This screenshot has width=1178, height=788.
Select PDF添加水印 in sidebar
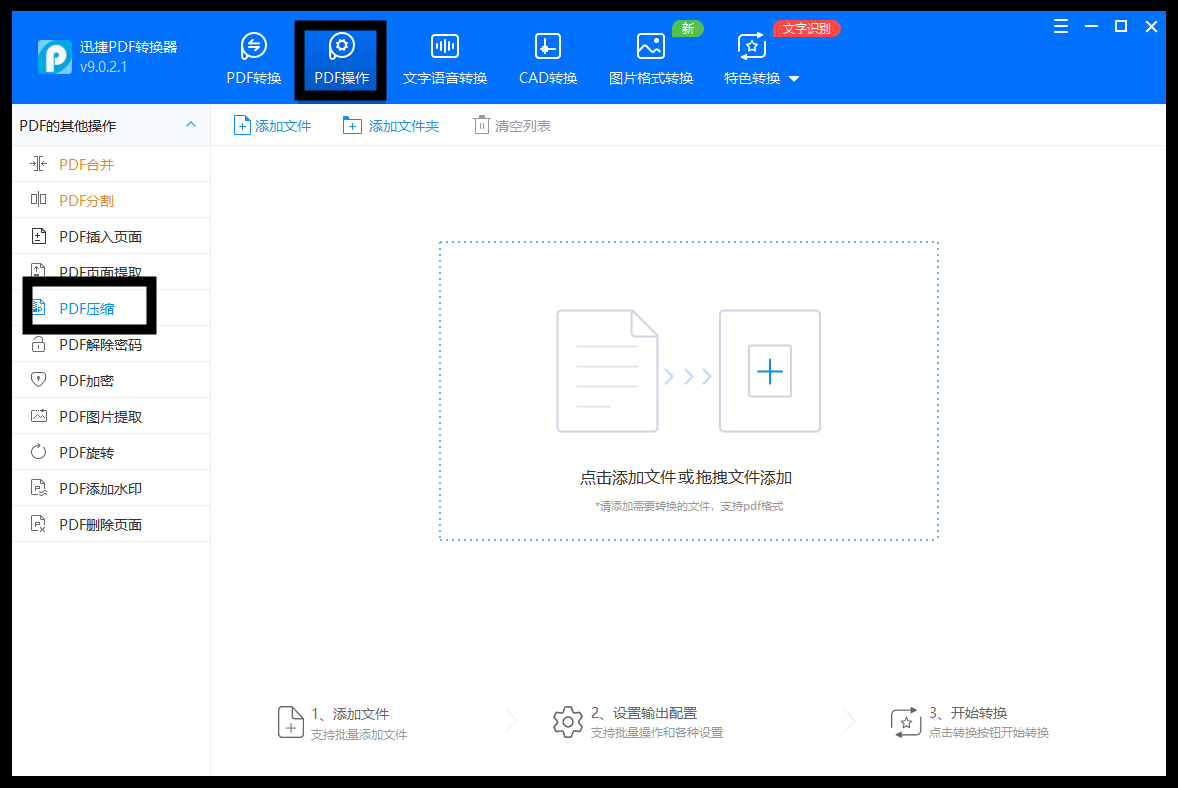111,489
